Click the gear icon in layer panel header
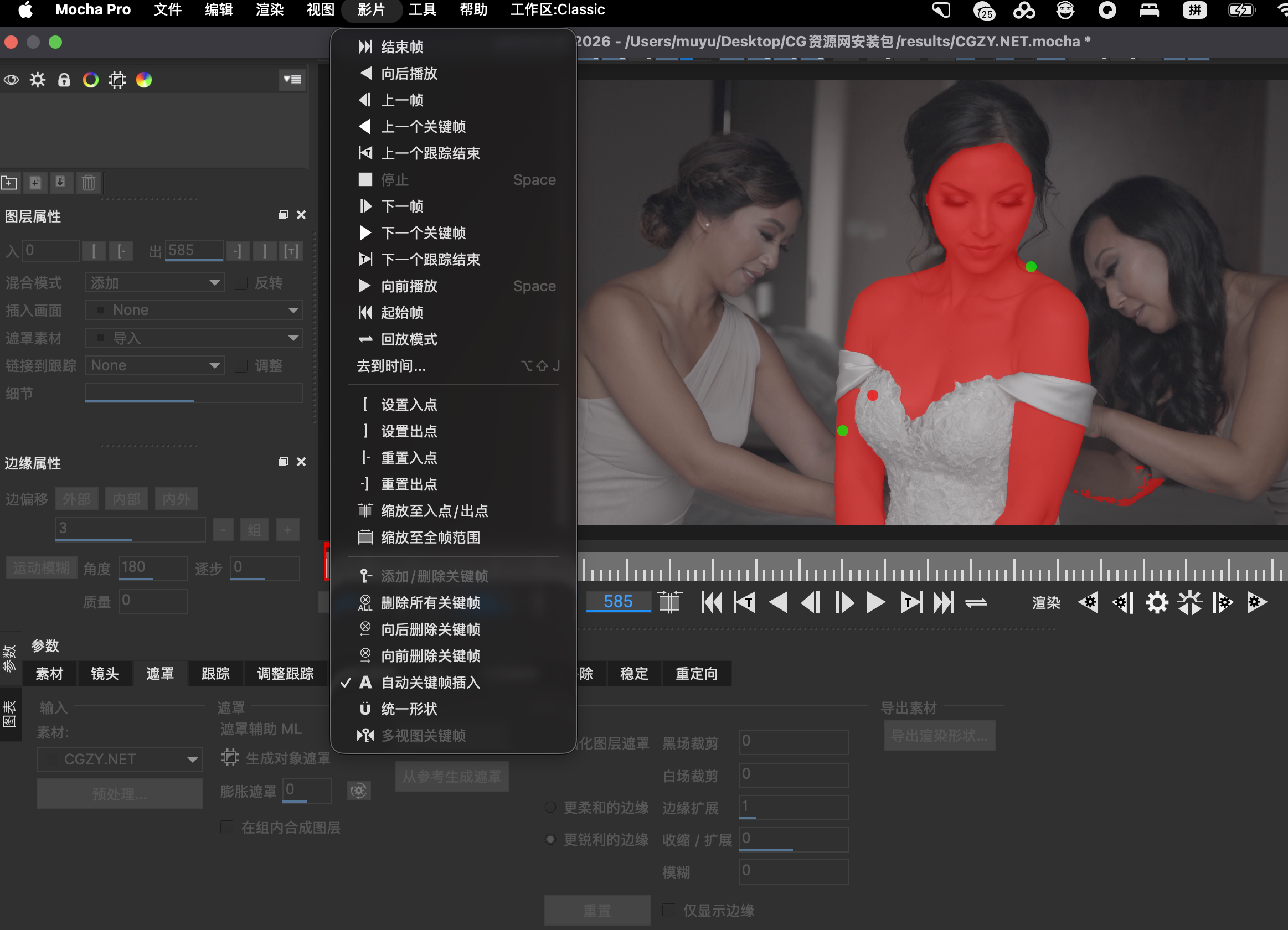1288x930 pixels. (x=38, y=80)
